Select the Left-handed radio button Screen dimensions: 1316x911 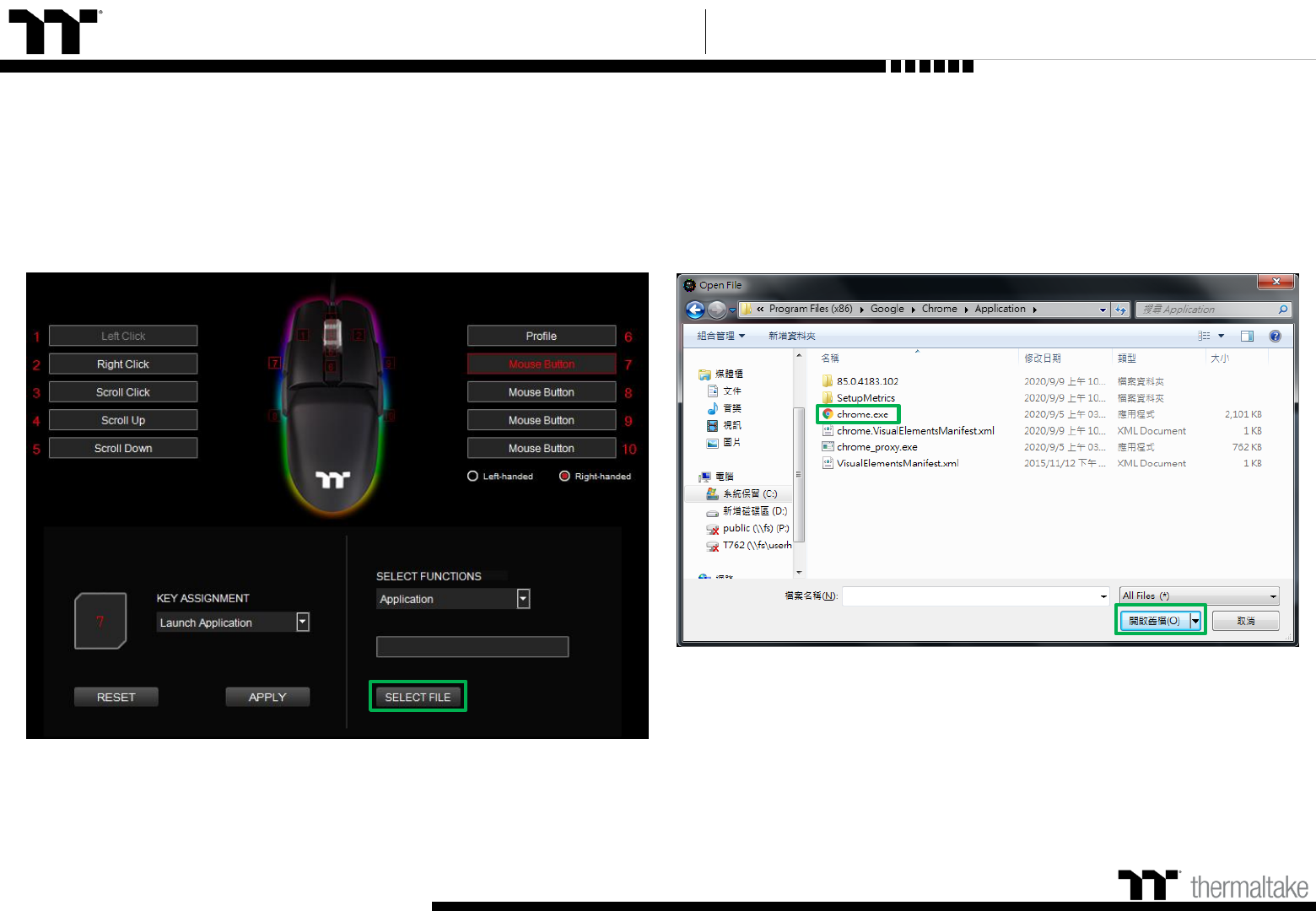(x=473, y=477)
